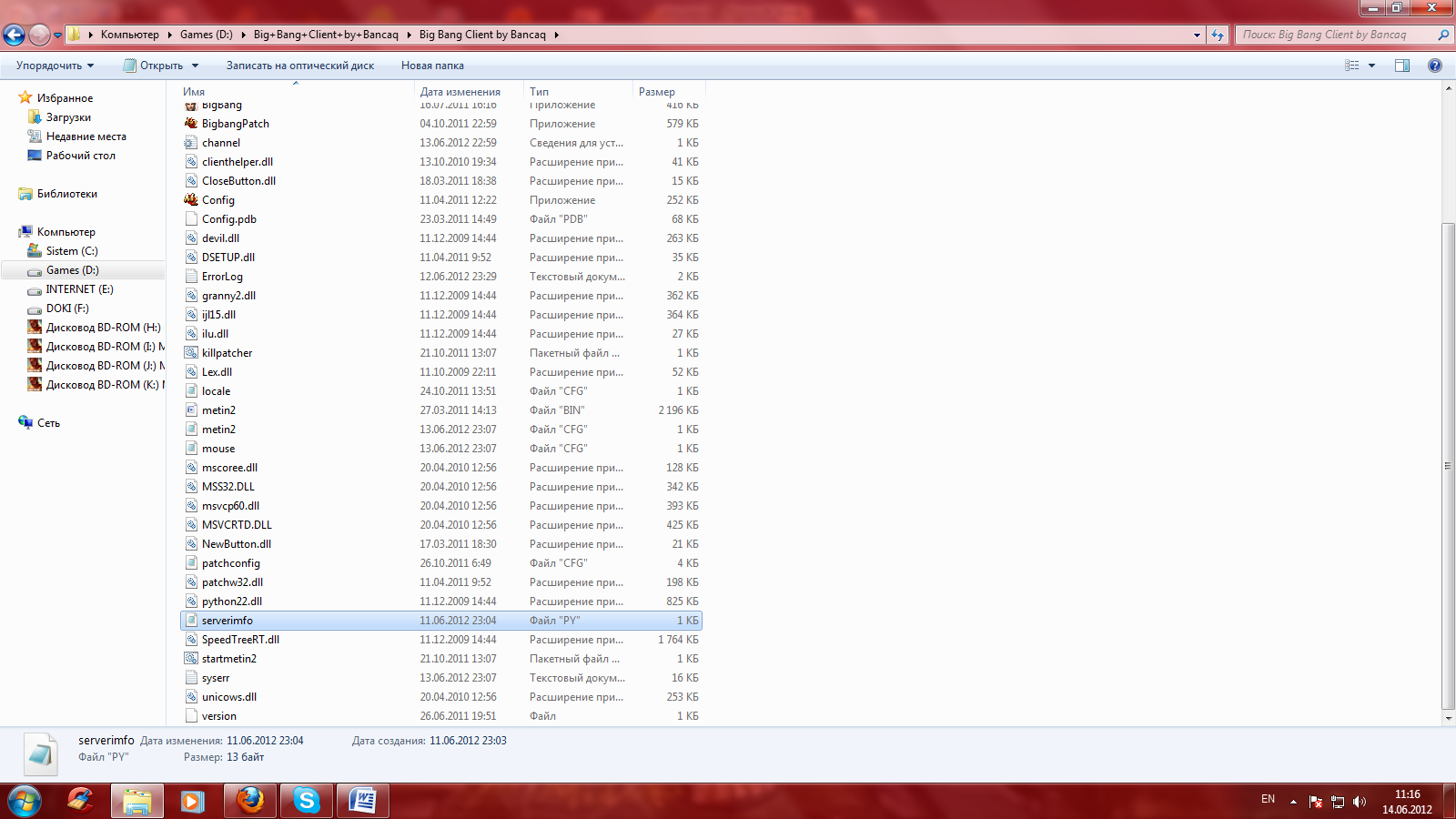
Task: Click the refresh button in address bar
Action: pyautogui.click(x=1218, y=35)
